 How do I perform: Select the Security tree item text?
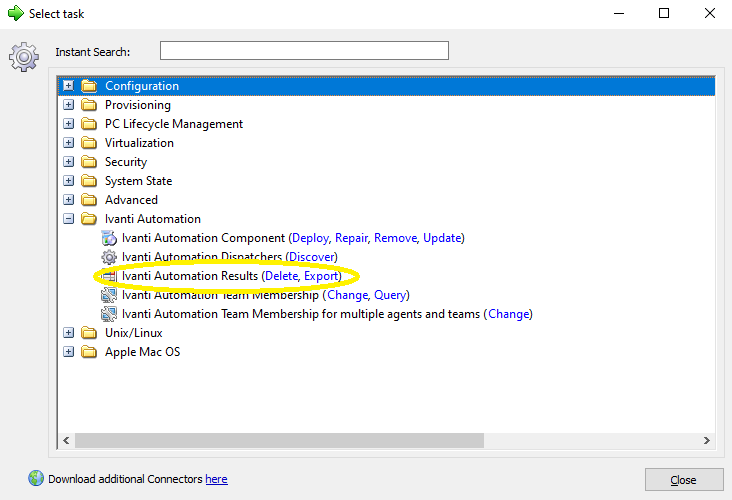click(126, 162)
